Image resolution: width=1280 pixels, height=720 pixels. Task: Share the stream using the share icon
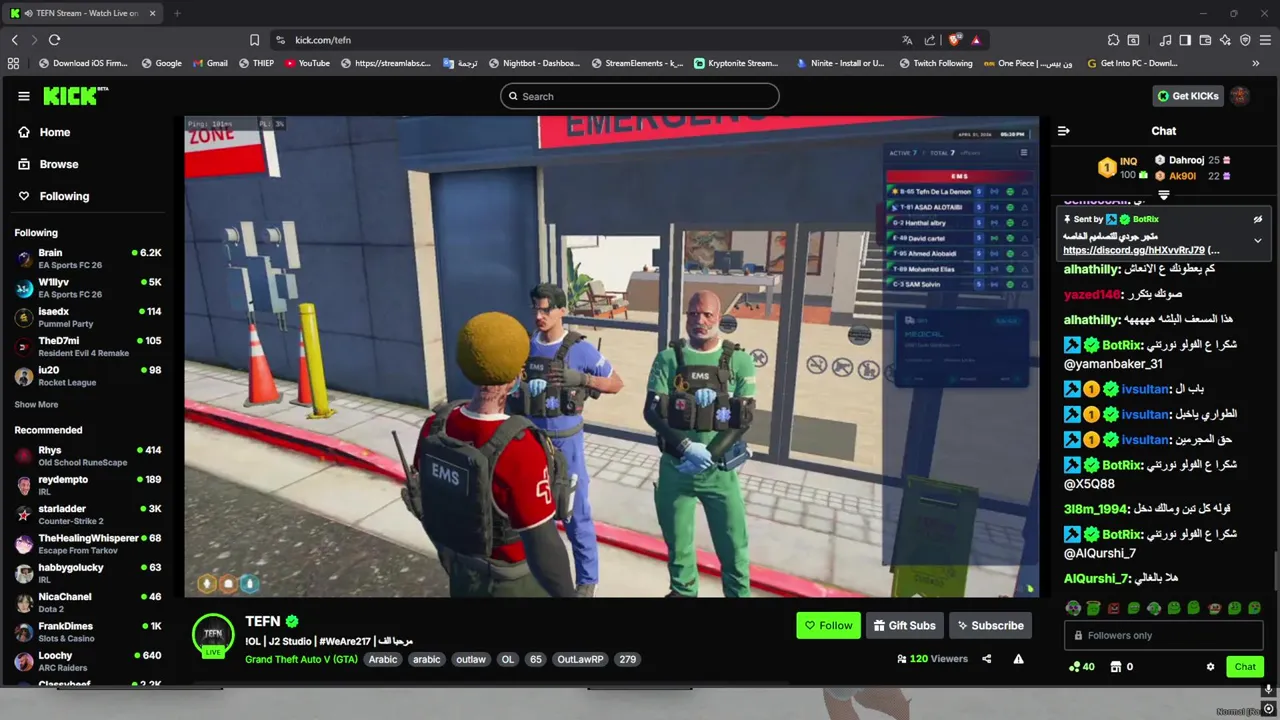(987, 659)
